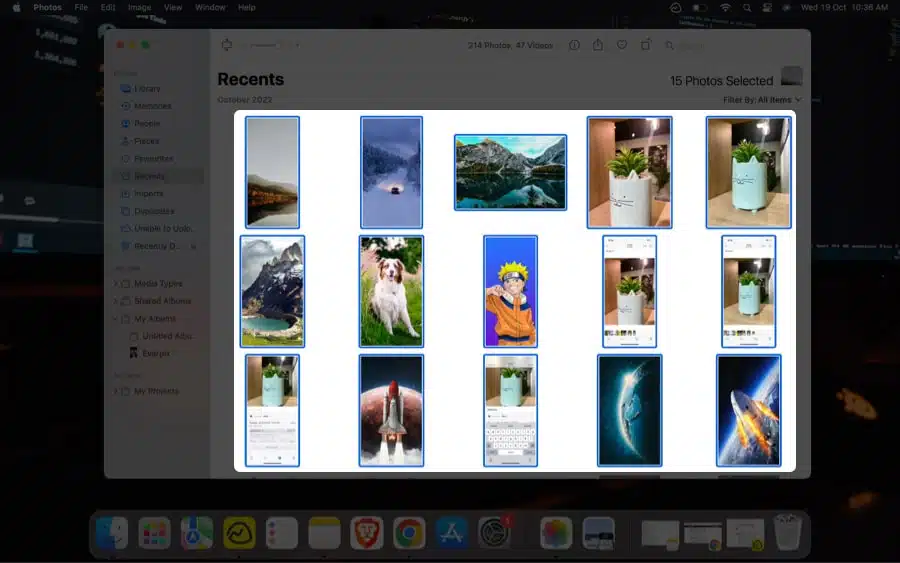Open Memories in the sidebar

[158, 106]
